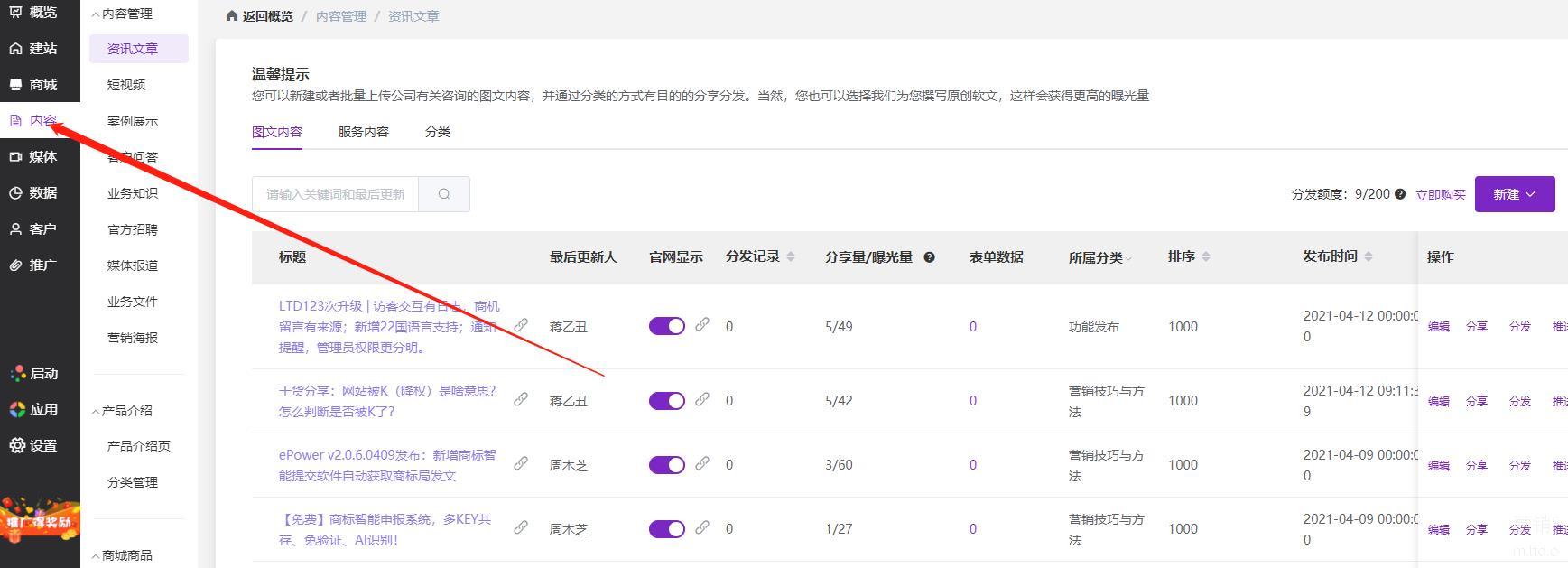Click the home icon in breadcrumb
Screen dimensions: 1568x568
tap(232, 16)
